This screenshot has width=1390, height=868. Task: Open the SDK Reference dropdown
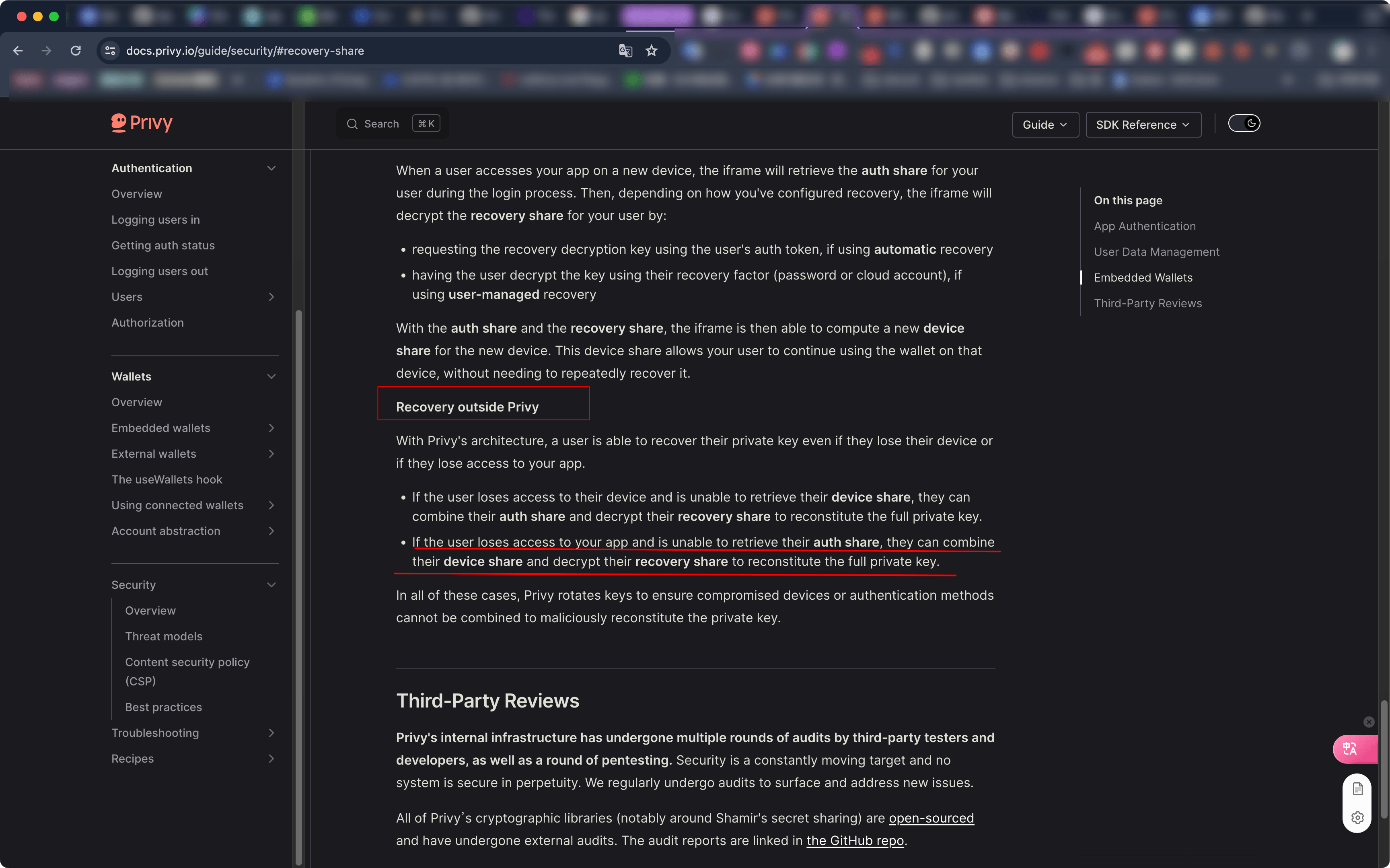pos(1143,125)
